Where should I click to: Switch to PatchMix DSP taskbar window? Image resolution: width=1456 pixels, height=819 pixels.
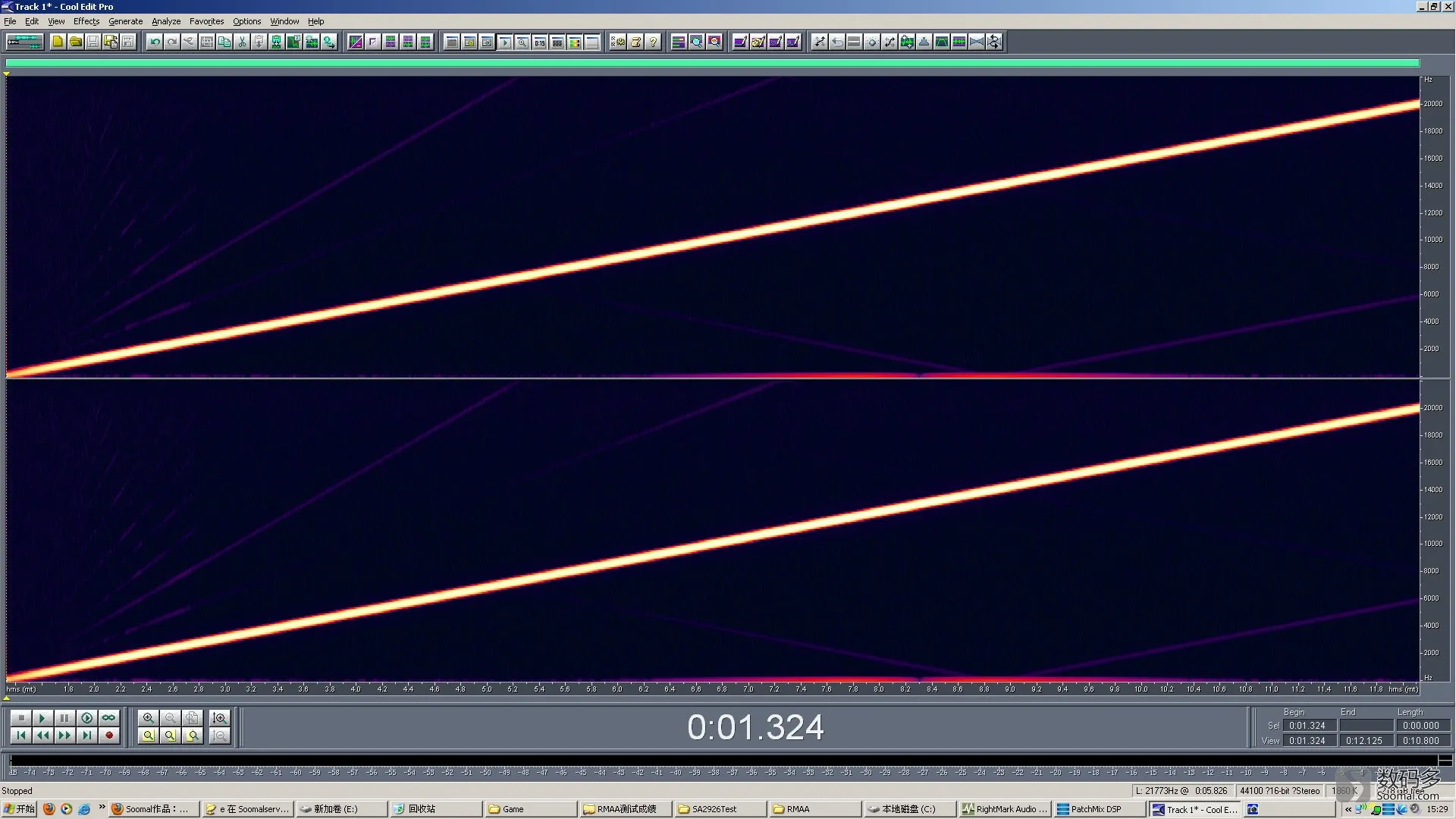pos(1099,809)
